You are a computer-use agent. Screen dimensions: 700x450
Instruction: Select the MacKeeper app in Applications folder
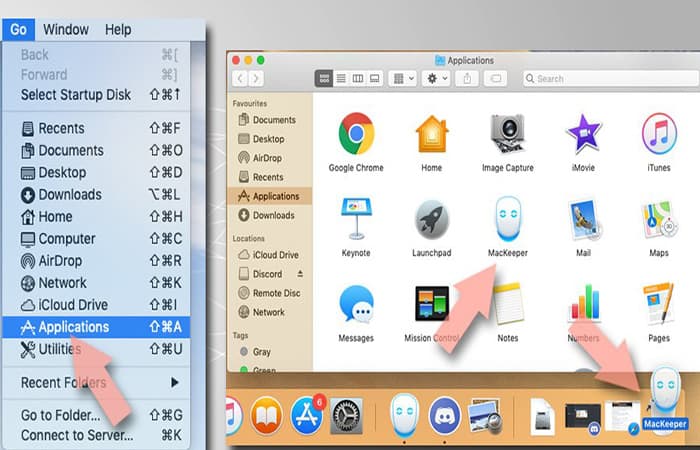tap(508, 219)
